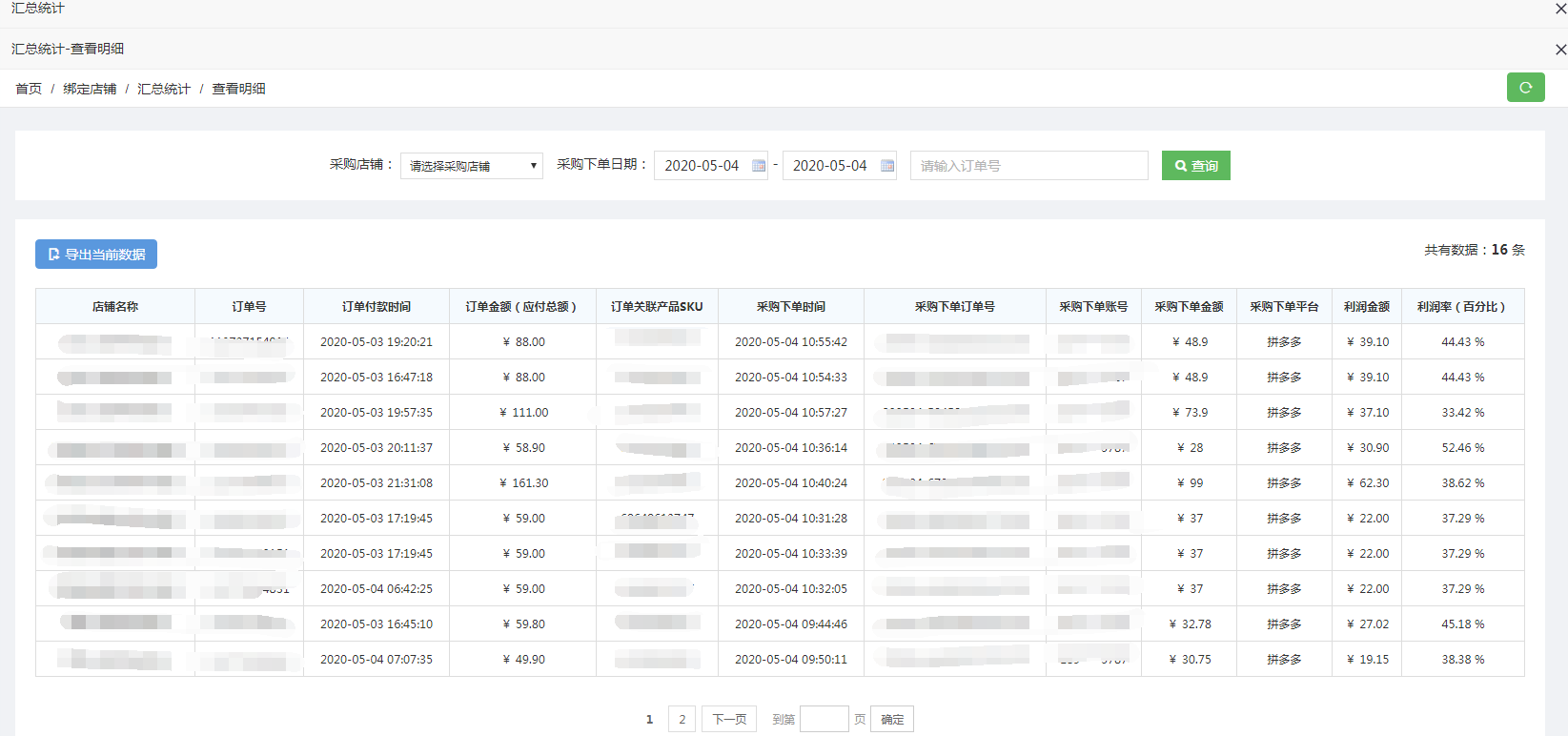Open calendar icon of end date field
The image size is (1568, 736).
point(887,166)
